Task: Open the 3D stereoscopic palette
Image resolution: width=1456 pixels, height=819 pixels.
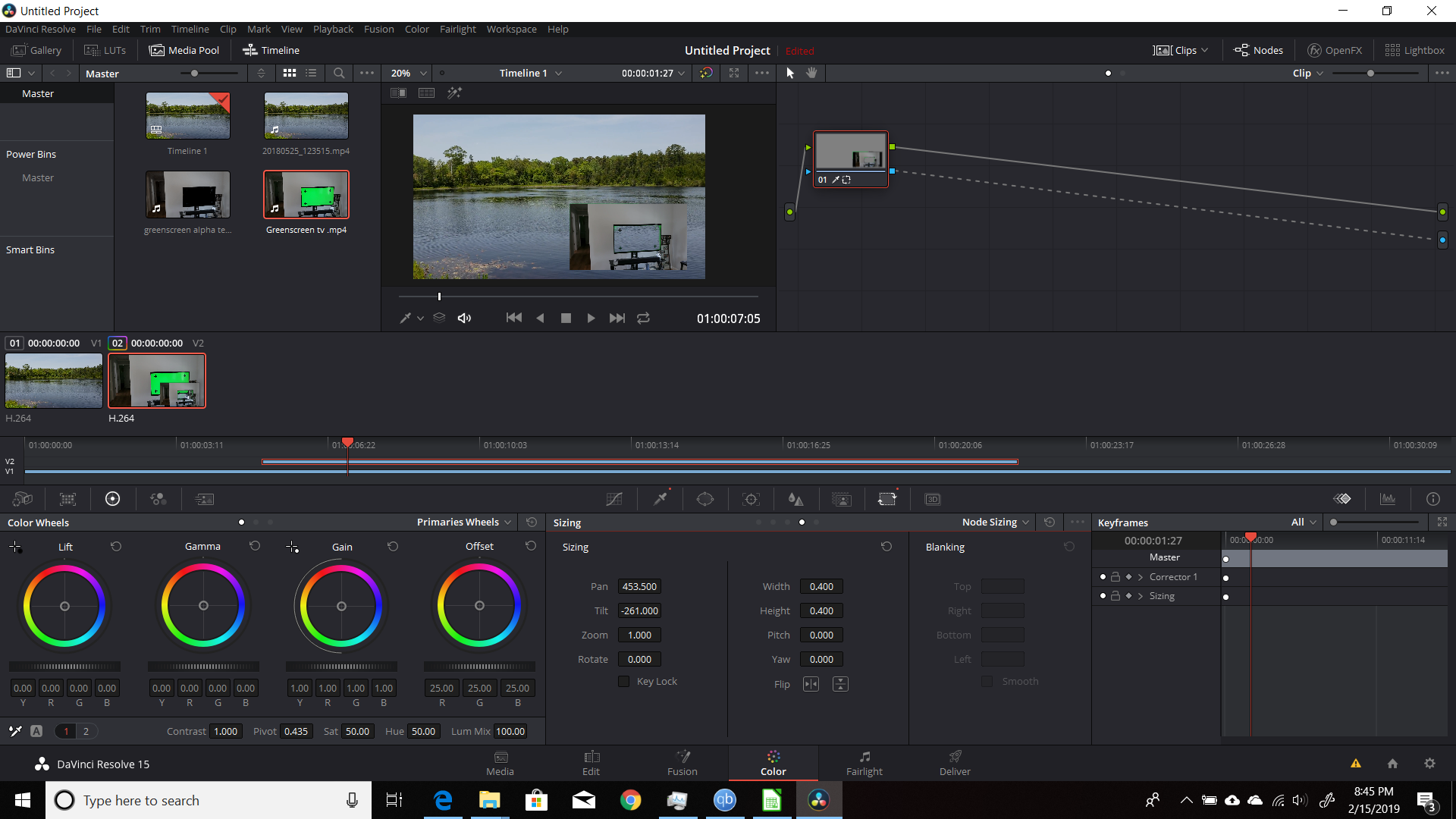Action: pos(933,499)
